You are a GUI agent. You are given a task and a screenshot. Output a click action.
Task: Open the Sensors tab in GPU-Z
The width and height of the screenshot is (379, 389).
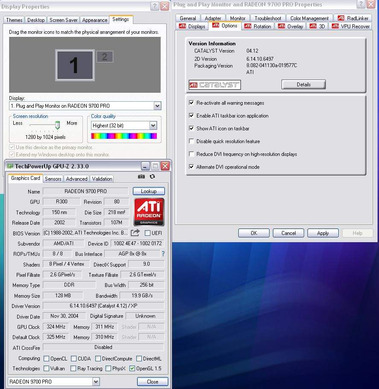(53, 179)
